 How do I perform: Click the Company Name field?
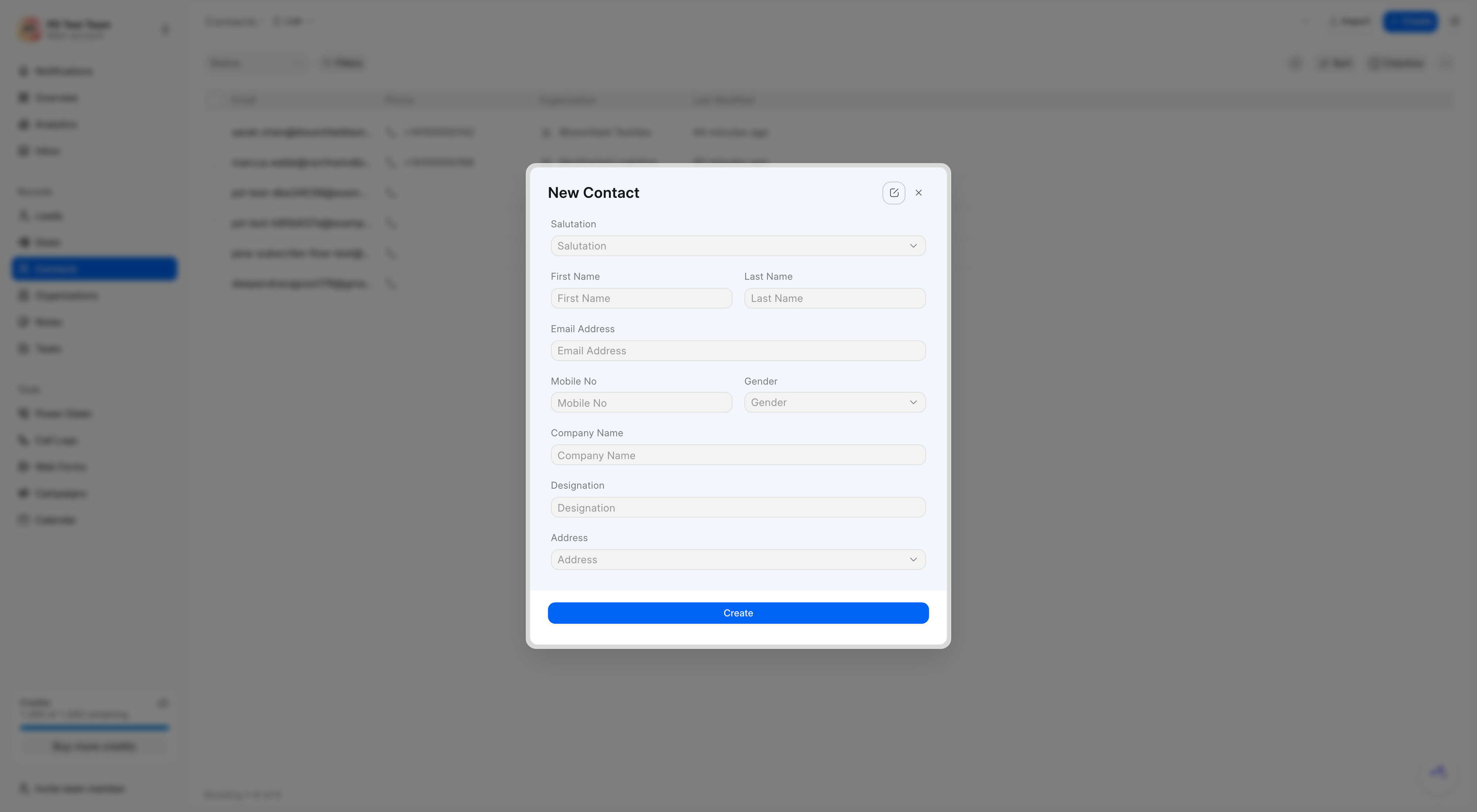[738, 455]
